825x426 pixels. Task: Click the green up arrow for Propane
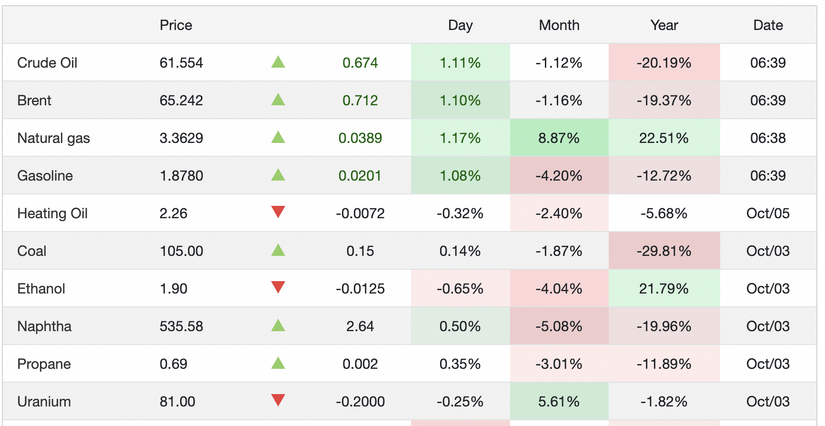(x=278, y=364)
